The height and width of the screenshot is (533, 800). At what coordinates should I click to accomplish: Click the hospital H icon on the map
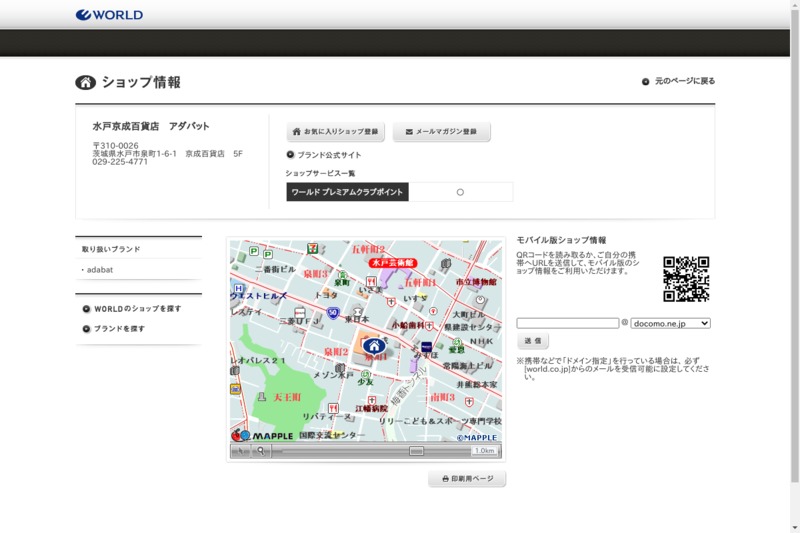click(x=238, y=289)
